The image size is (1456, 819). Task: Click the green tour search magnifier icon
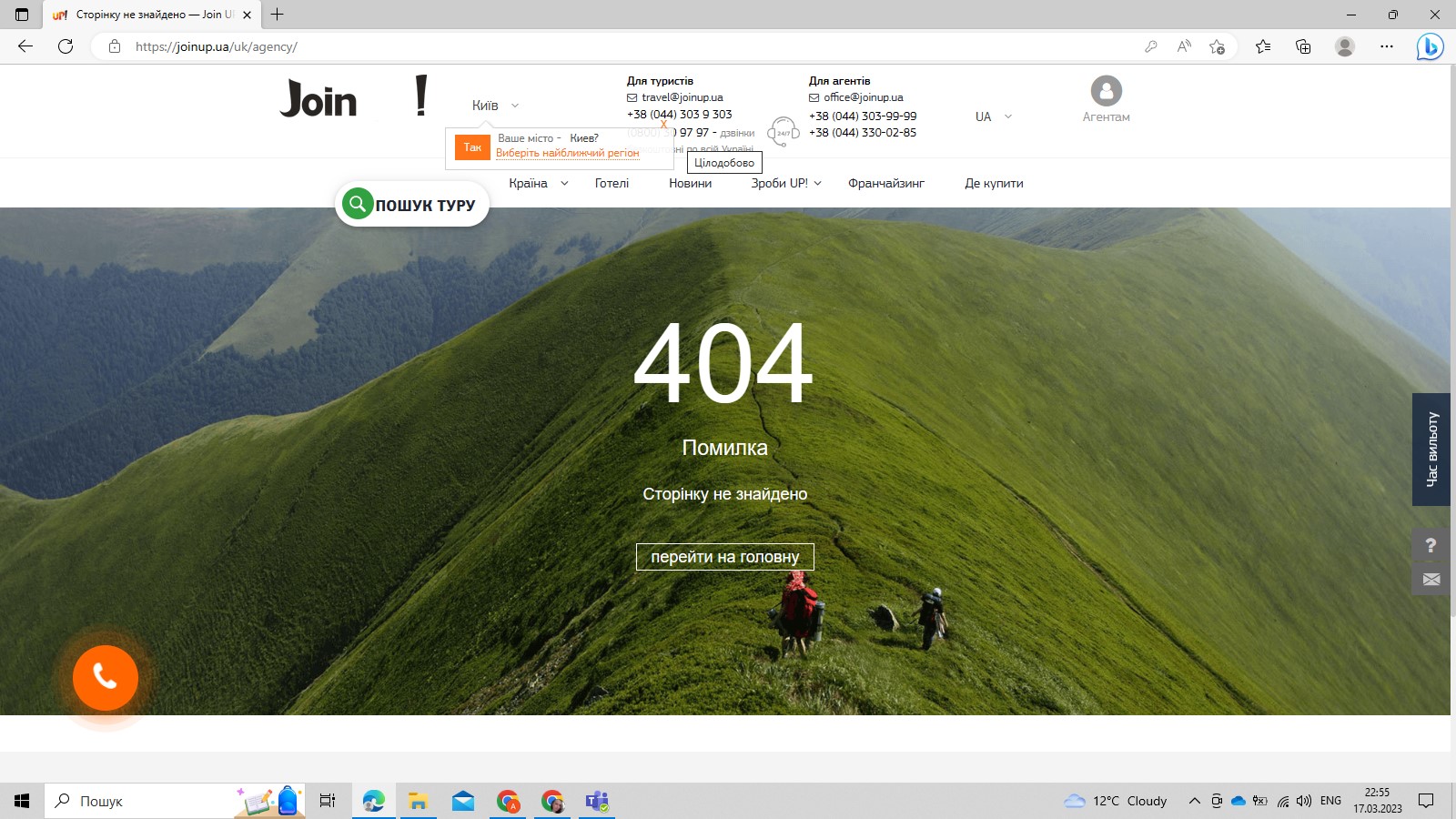coord(358,204)
